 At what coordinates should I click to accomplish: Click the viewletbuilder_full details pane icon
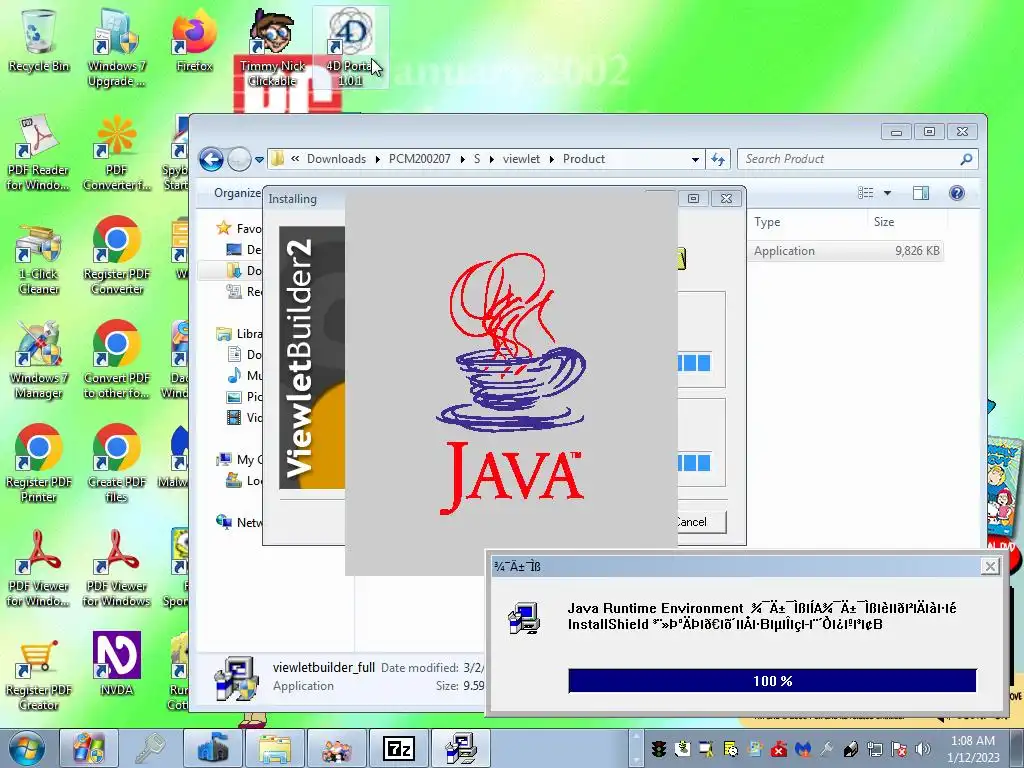tap(236, 677)
